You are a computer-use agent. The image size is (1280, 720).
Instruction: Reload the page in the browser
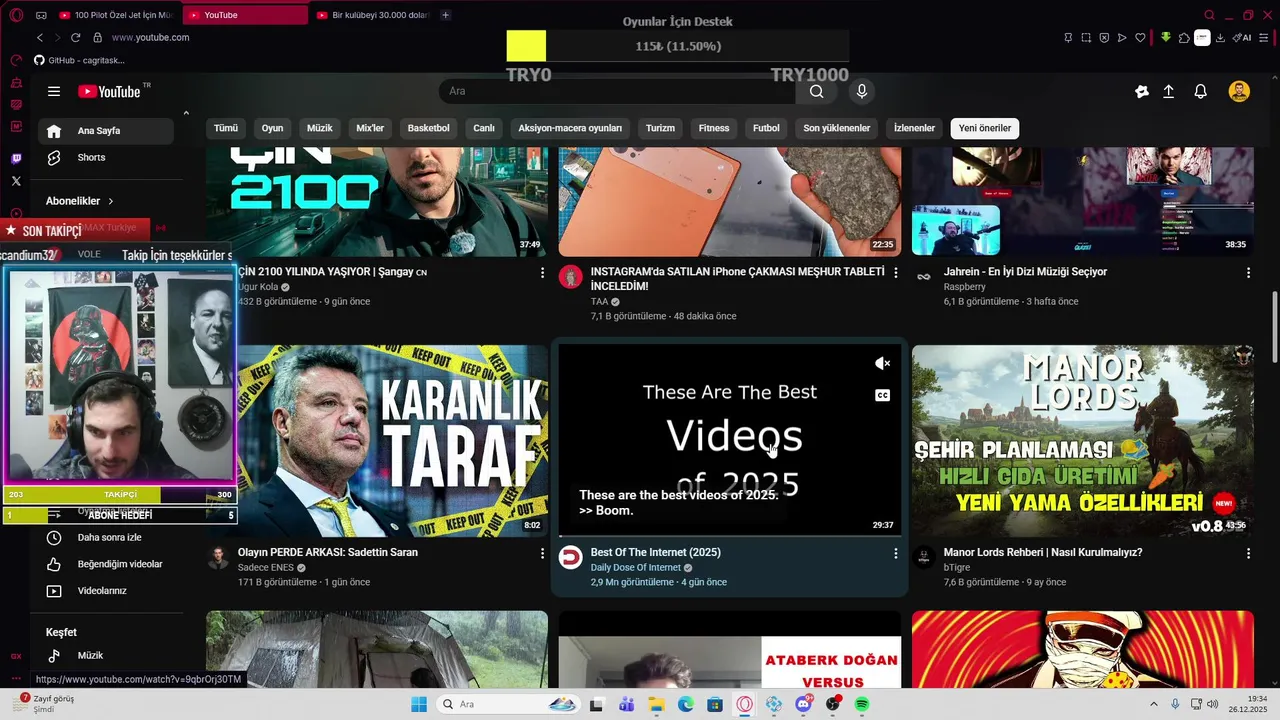(75, 37)
